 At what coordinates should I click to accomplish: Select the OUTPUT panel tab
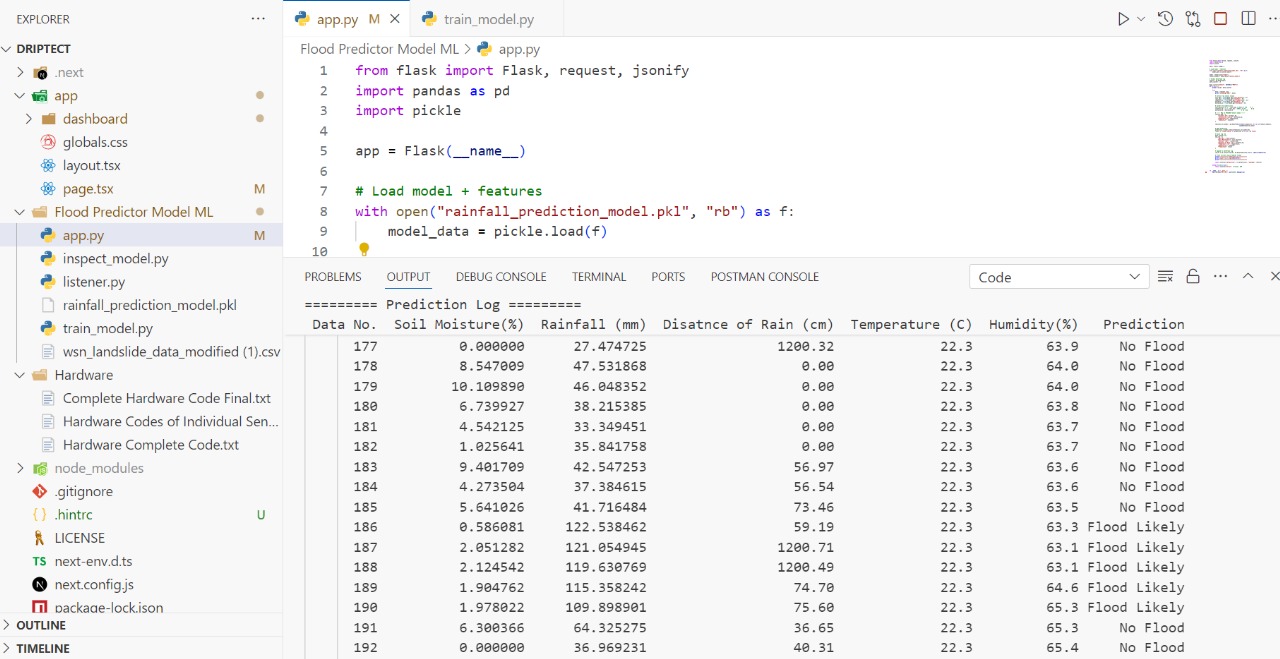[x=408, y=277]
